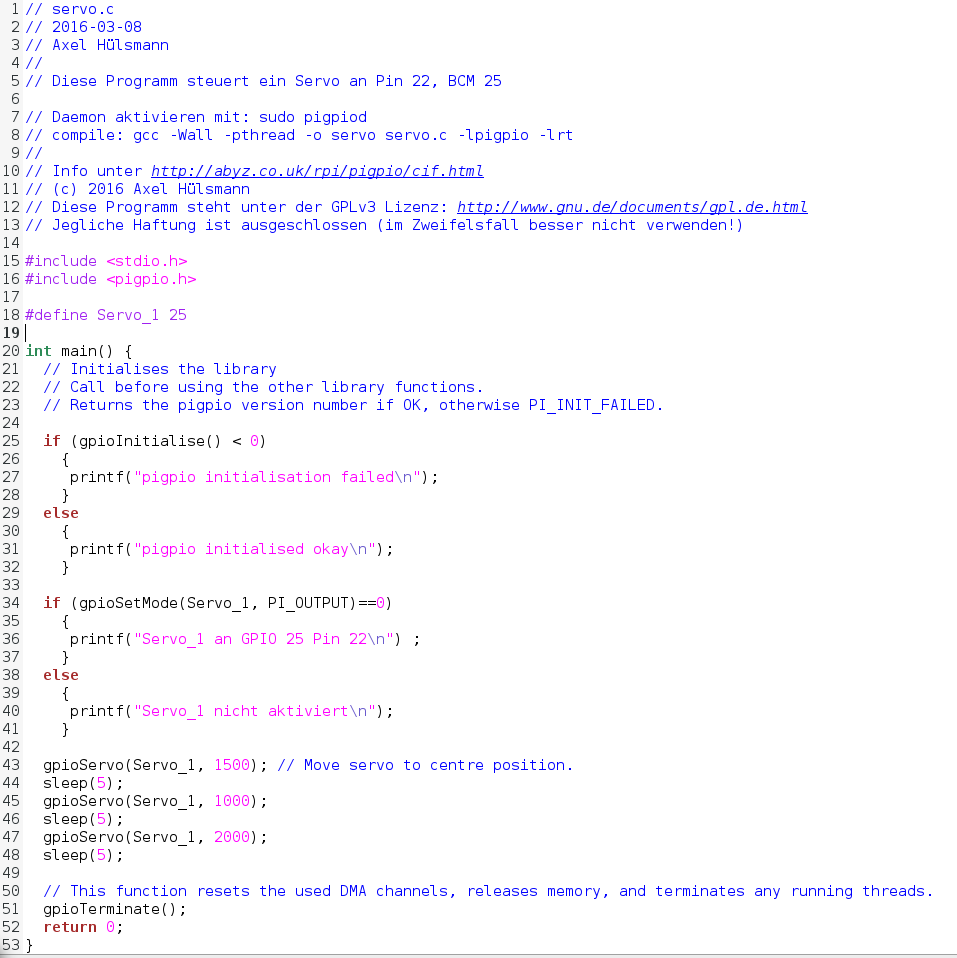Click the 'Returns the pigpio version number' comment
Screen dimensions: 957x958
click(353, 405)
